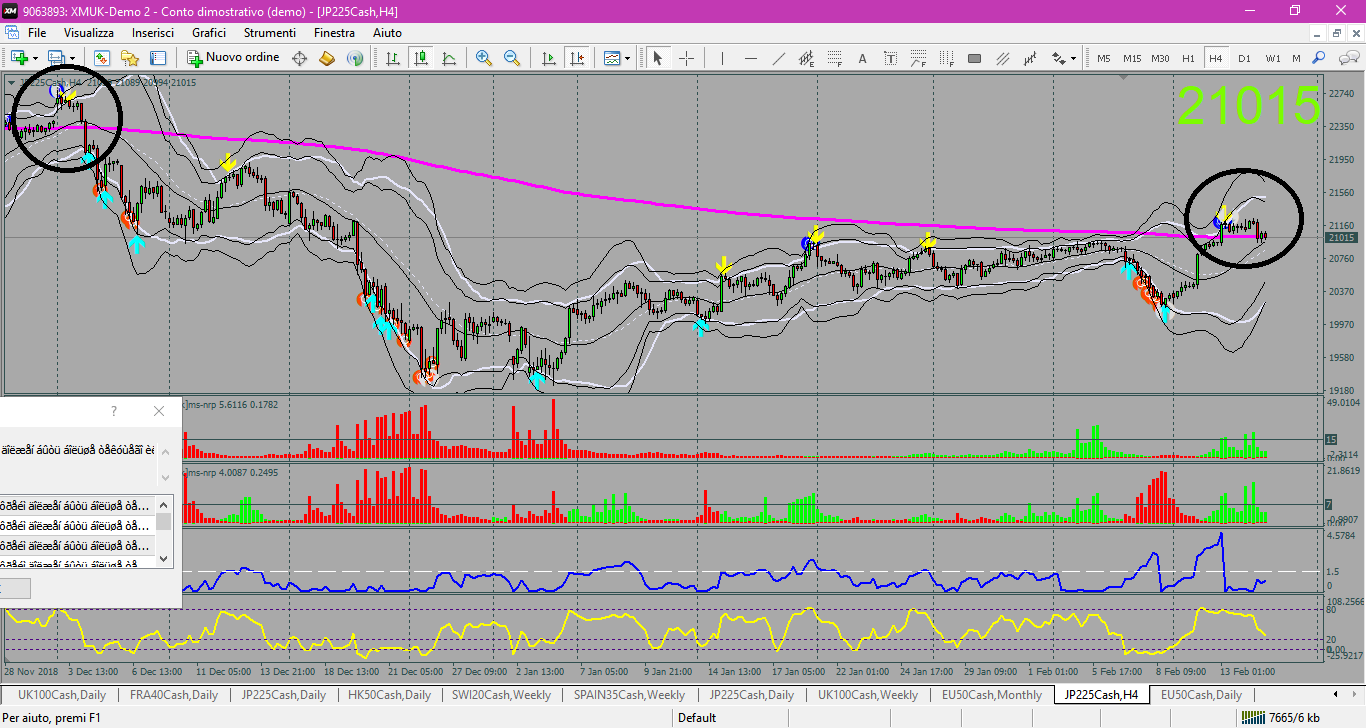Image resolution: width=1366 pixels, height=728 pixels.
Task: Switch to M5 timeframe
Action: click(x=1104, y=58)
